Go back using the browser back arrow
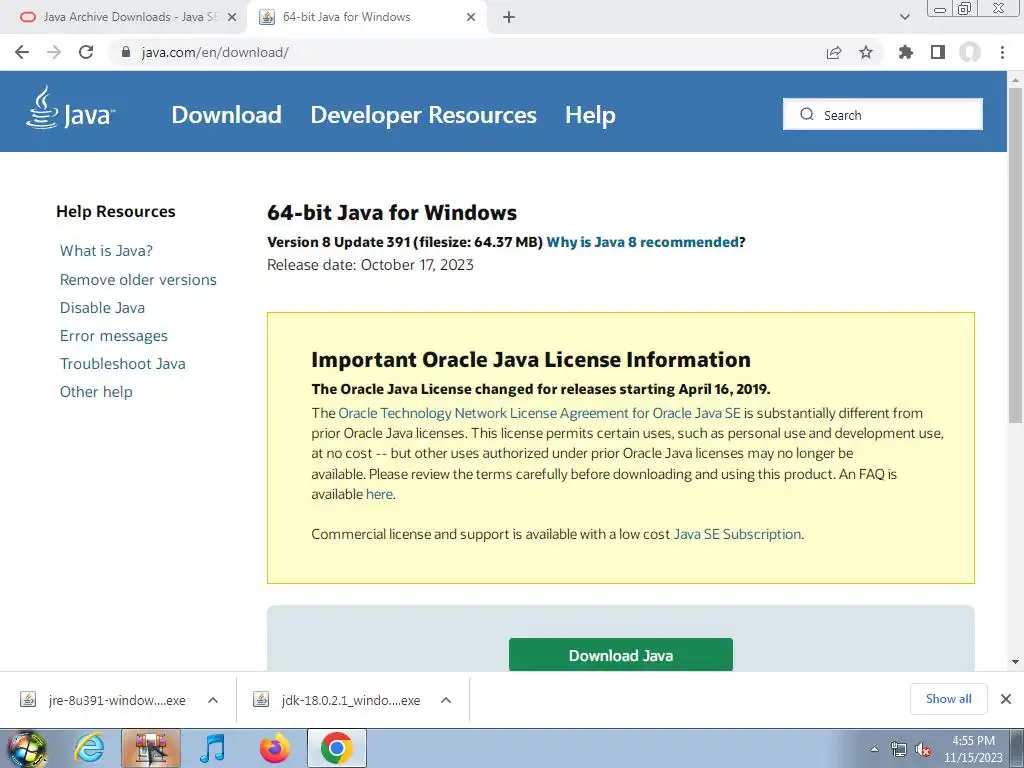 click(x=22, y=52)
